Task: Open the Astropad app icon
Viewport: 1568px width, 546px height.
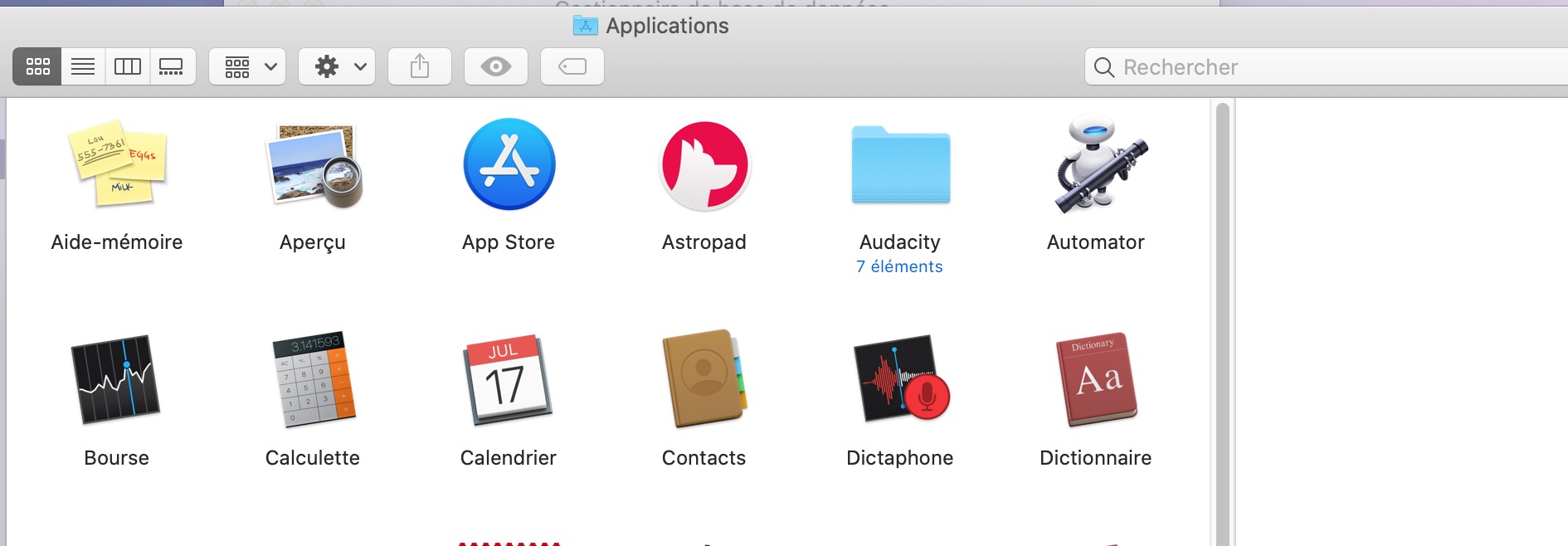Action: click(704, 164)
